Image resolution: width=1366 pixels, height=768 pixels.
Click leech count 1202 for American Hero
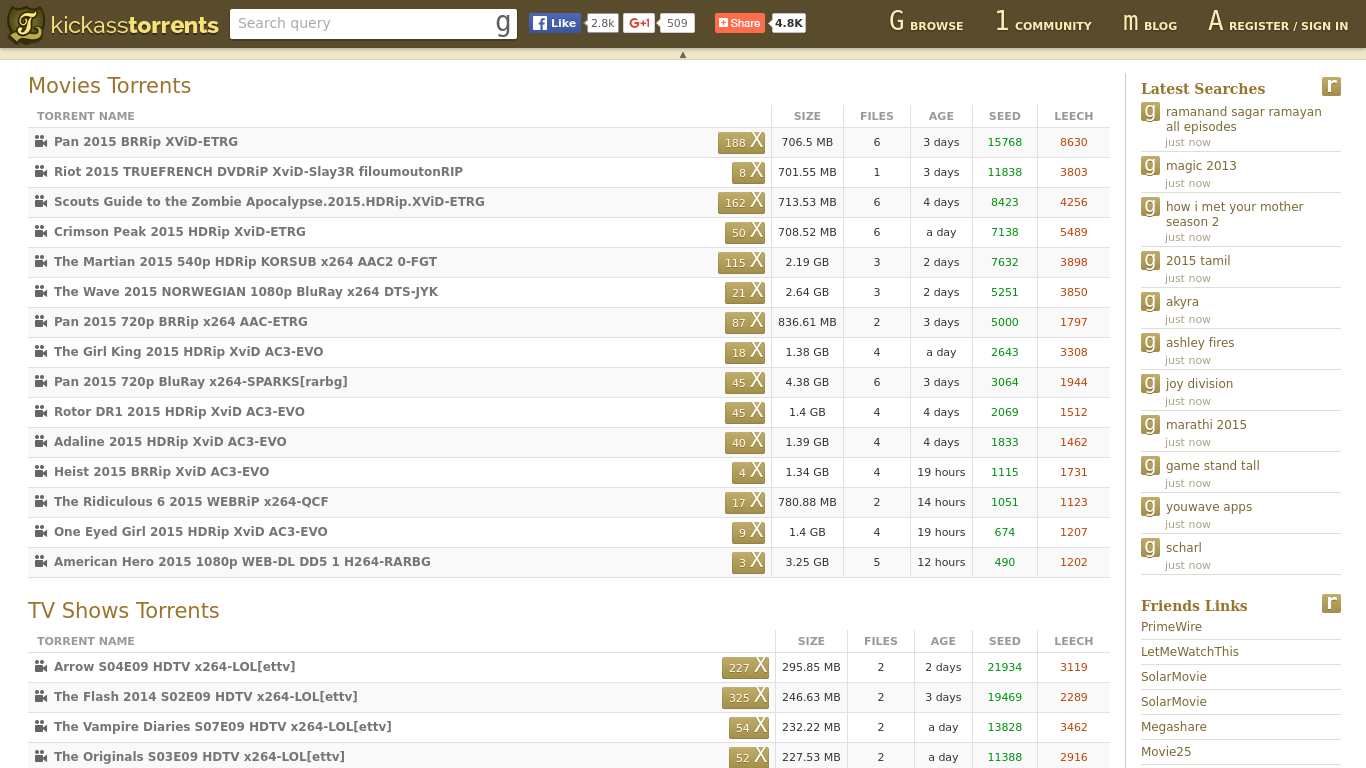1074,562
